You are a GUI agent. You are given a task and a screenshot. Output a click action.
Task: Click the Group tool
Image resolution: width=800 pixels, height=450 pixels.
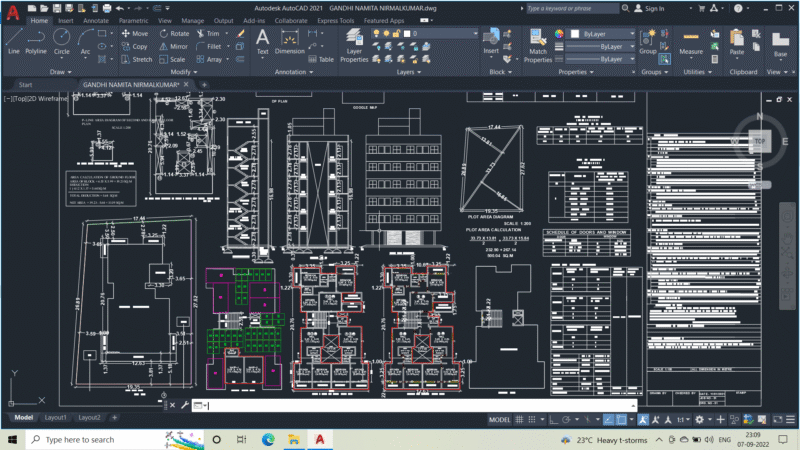click(648, 42)
